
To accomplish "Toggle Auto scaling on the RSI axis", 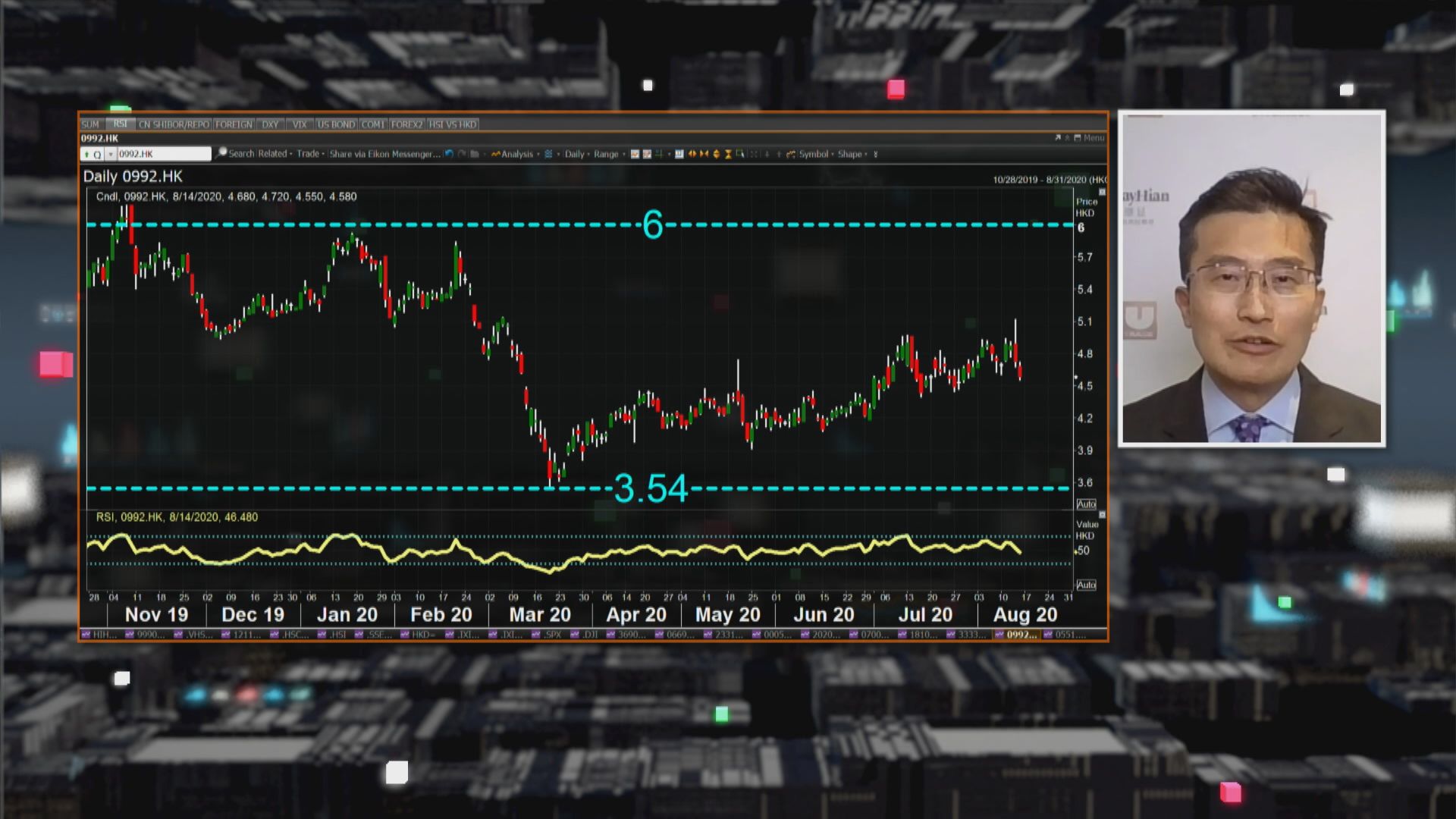I will [1086, 585].
